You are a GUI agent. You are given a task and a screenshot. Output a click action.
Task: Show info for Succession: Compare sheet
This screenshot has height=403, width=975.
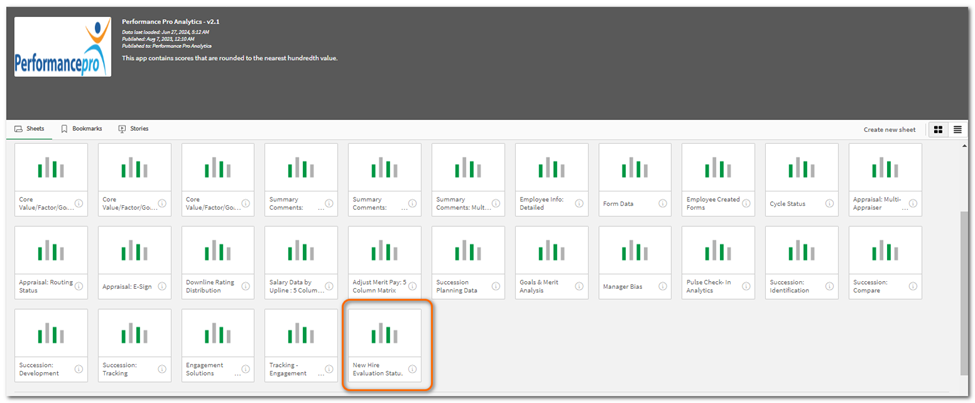click(912, 286)
